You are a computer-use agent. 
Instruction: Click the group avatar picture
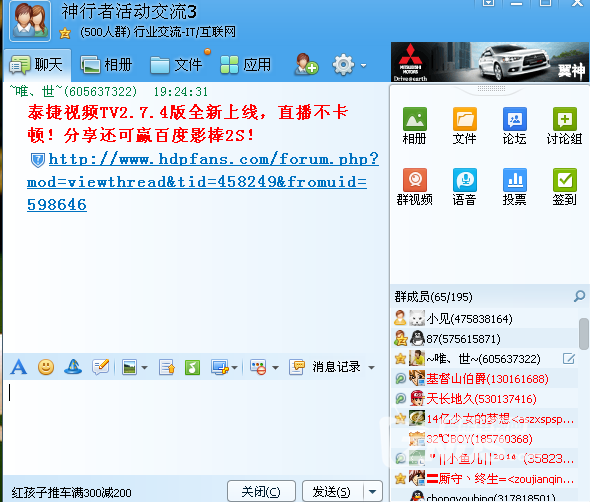pos(30,21)
